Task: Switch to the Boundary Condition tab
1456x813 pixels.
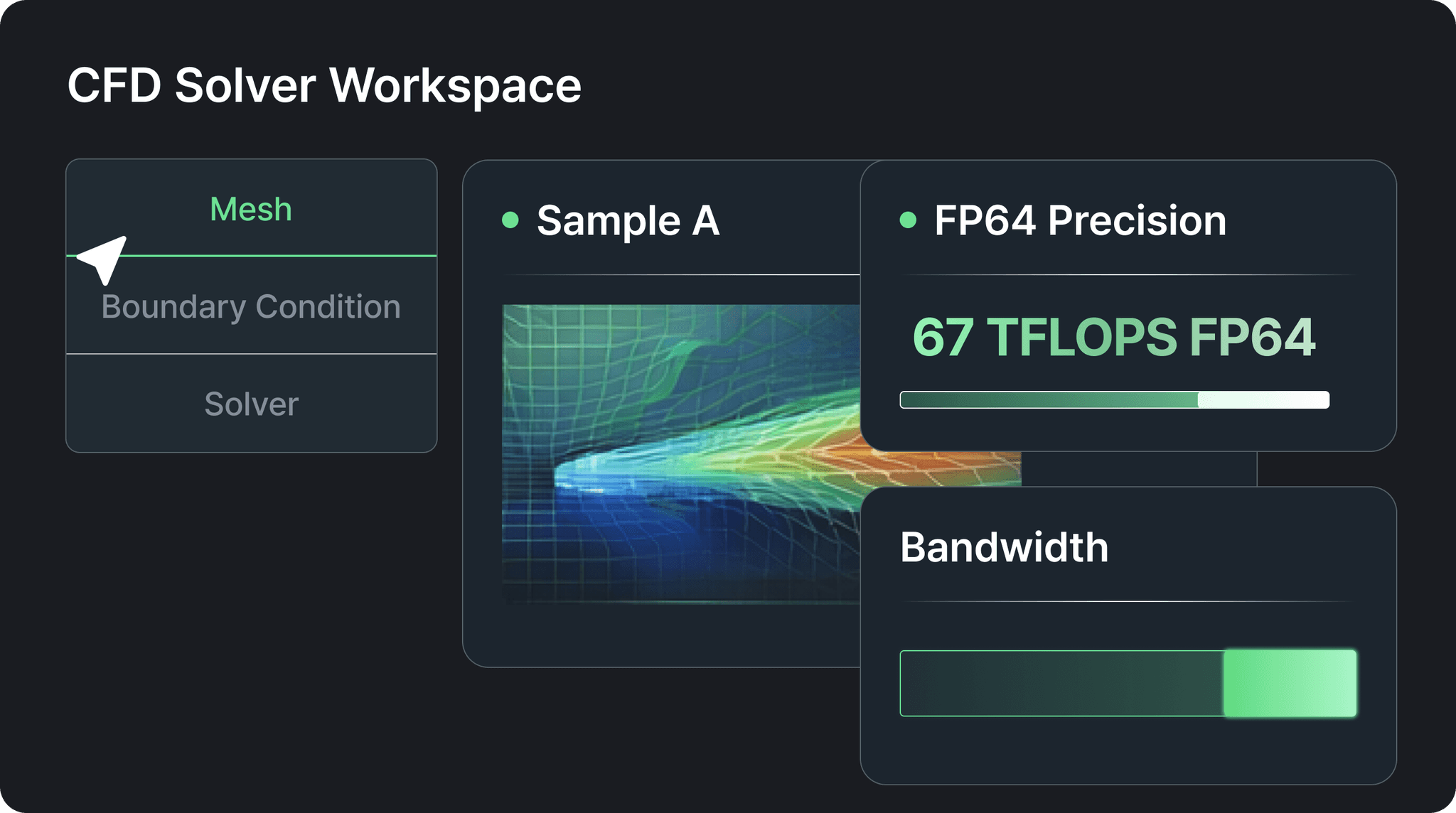Action: 251,306
